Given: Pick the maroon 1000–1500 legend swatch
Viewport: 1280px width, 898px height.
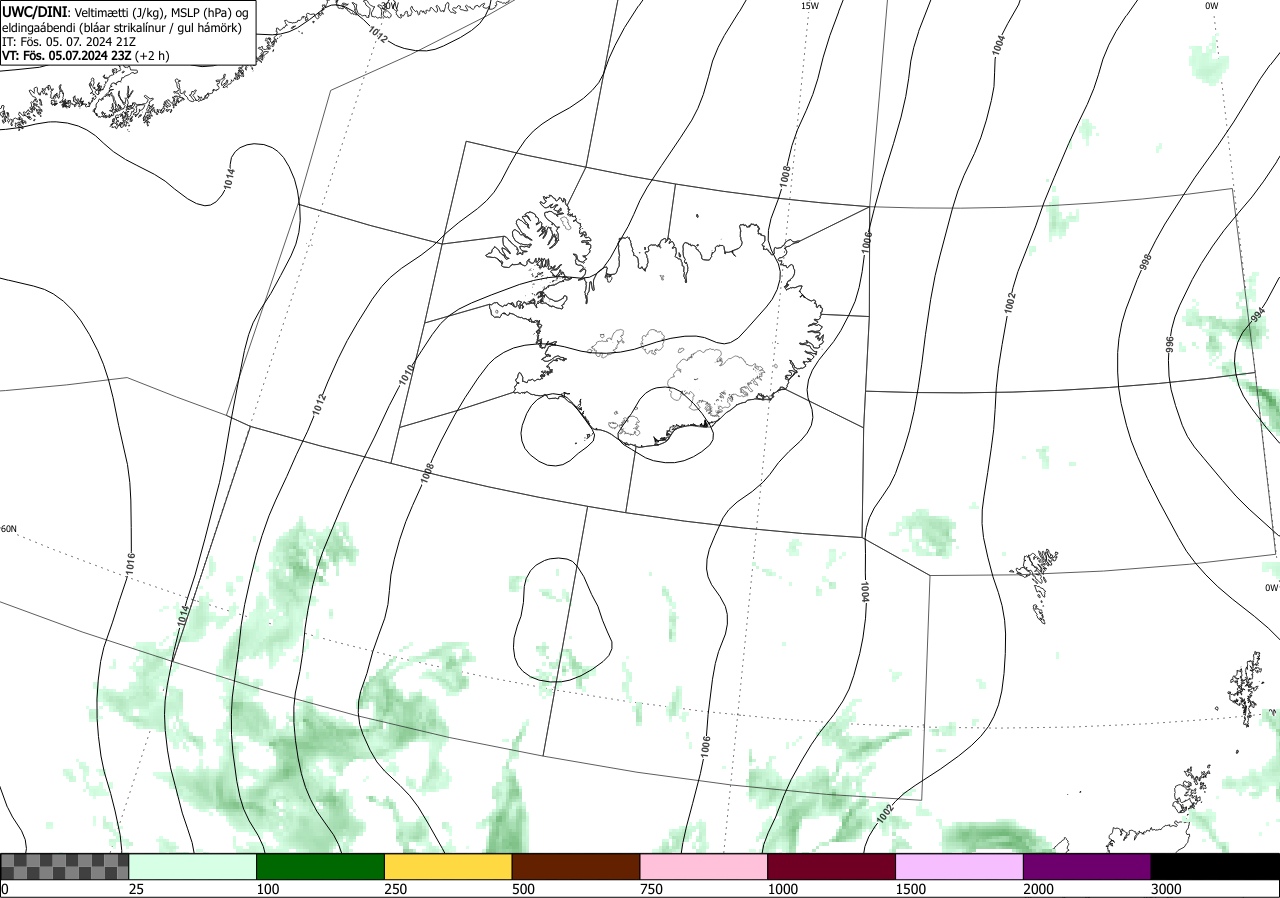Looking at the screenshot, I should [x=832, y=866].
